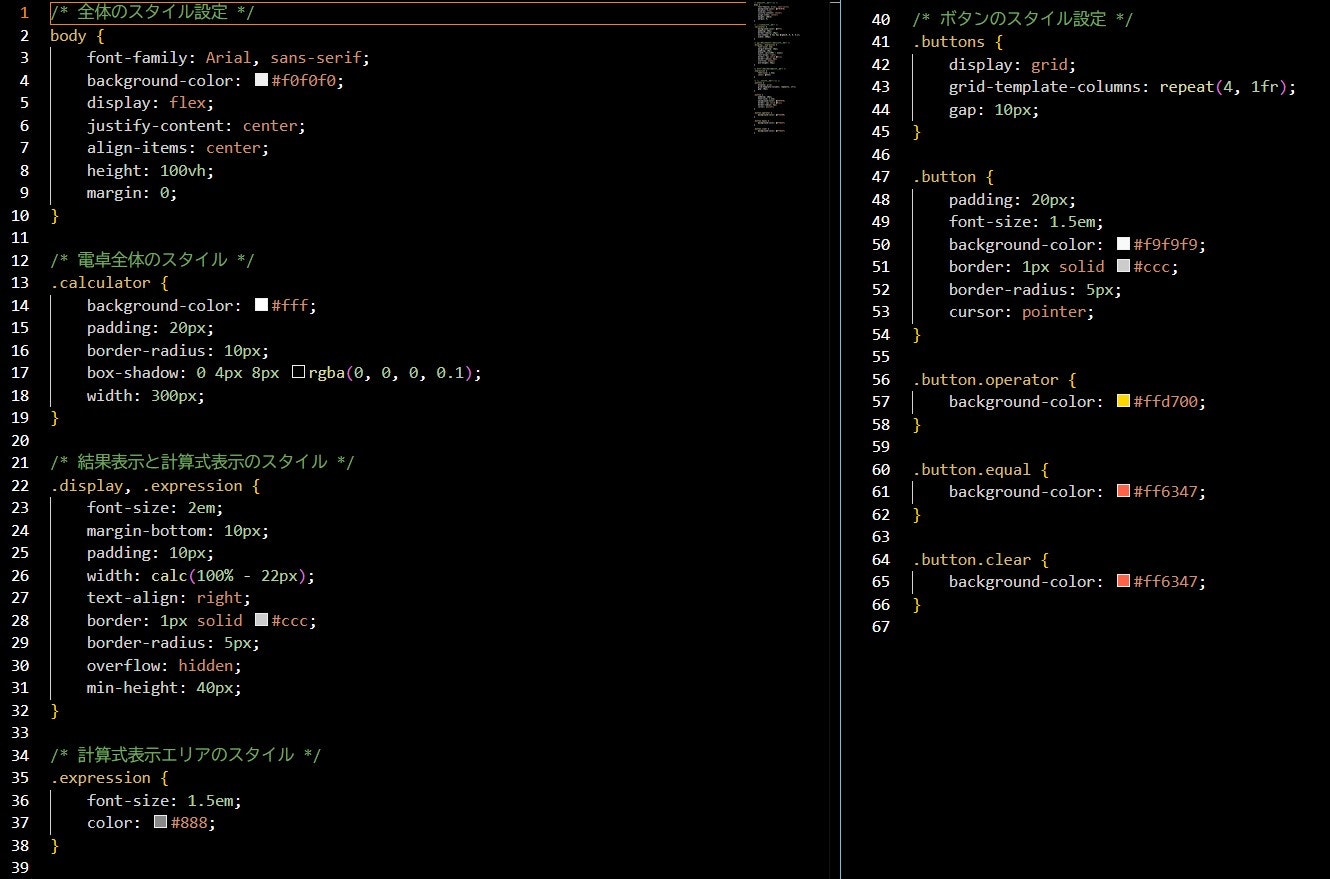The height and width of the screenshot is (879, 1330).
Task: Click the #f0f0f0 color swatch on line 4
Action: (x=262, y=81)
